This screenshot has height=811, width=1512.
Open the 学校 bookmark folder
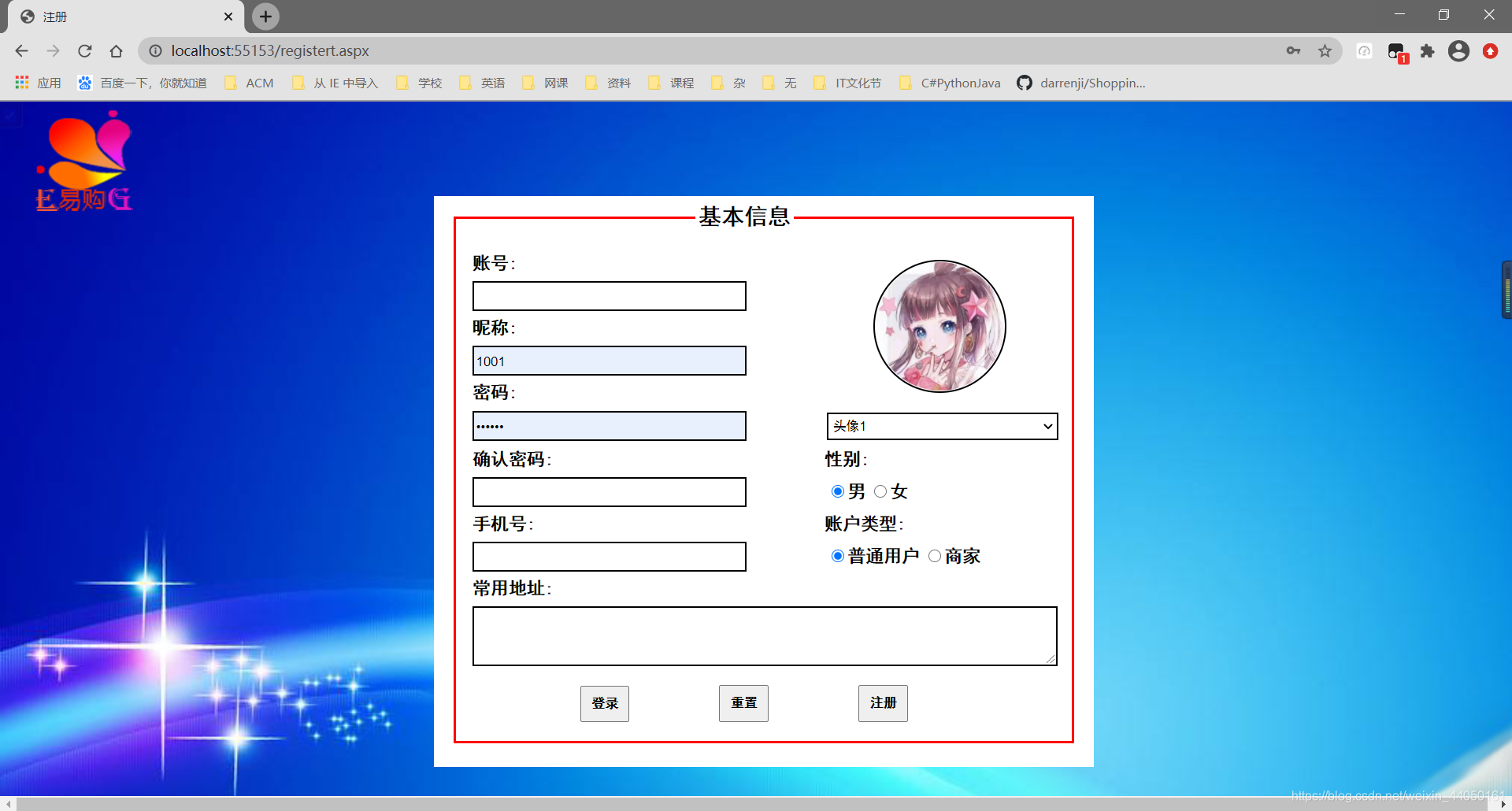pos(419,83)
